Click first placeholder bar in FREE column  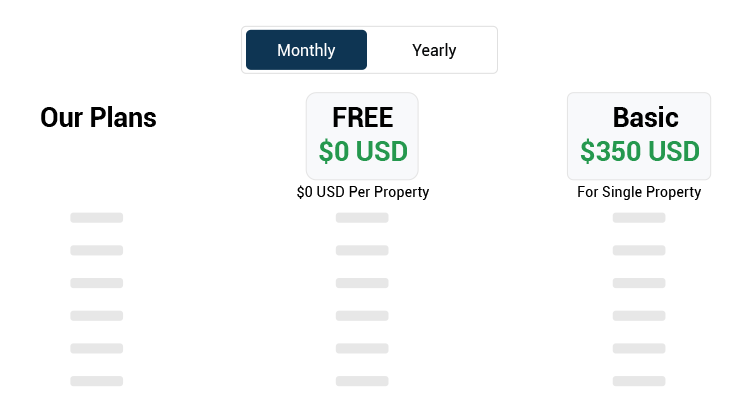click(362, 218)
